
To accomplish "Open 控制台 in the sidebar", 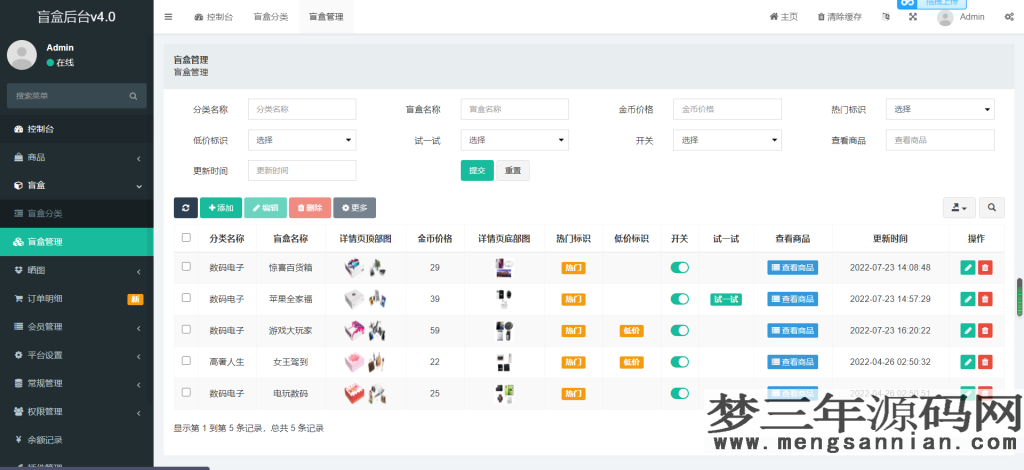I will (x=76, y=129).
